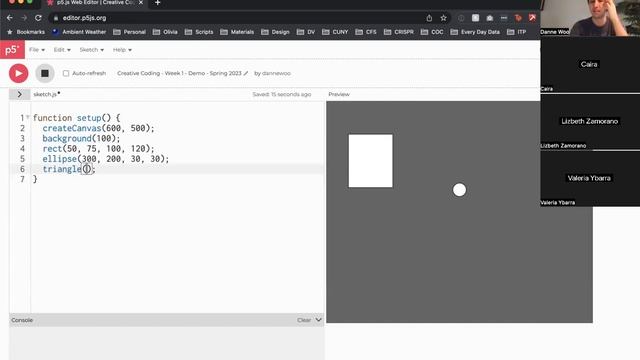Edit the sketch name pencil icon
Viewport: 640px width, 360px height.
pyautogui.click(x=246, y=73)
